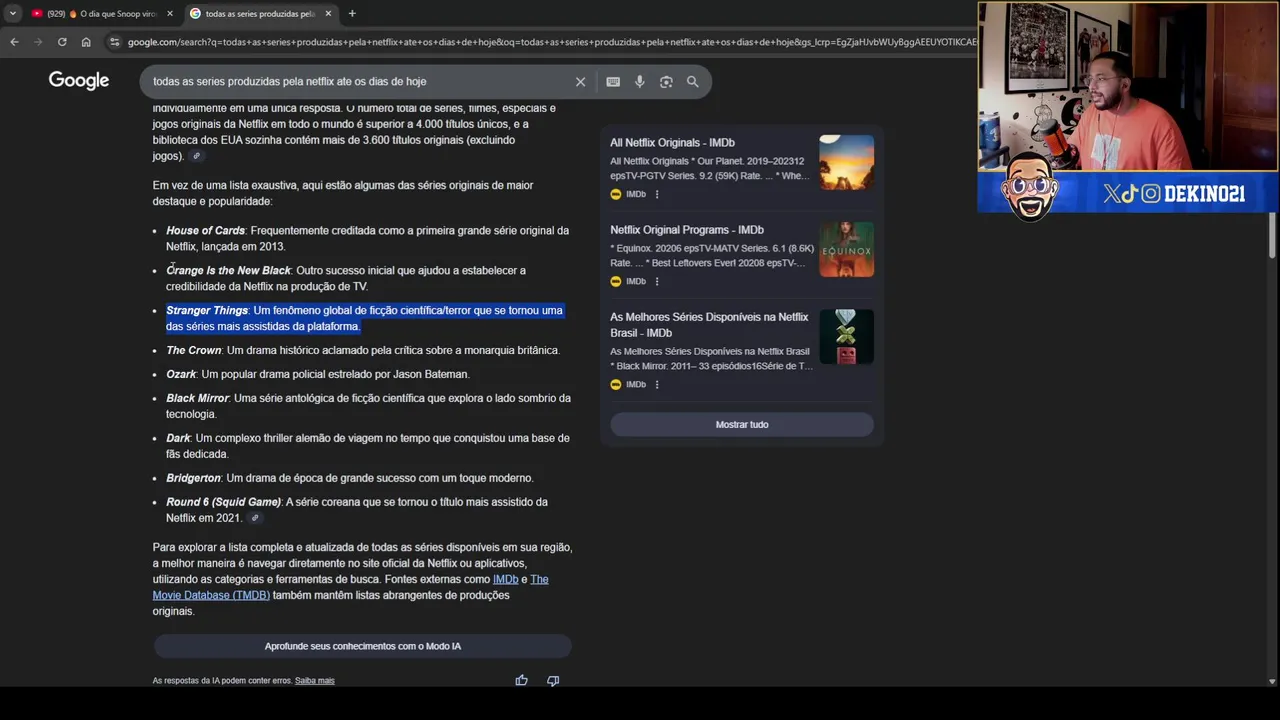Clear the search query with the X icon
The image size is (1280, 720).
[580, 82]
